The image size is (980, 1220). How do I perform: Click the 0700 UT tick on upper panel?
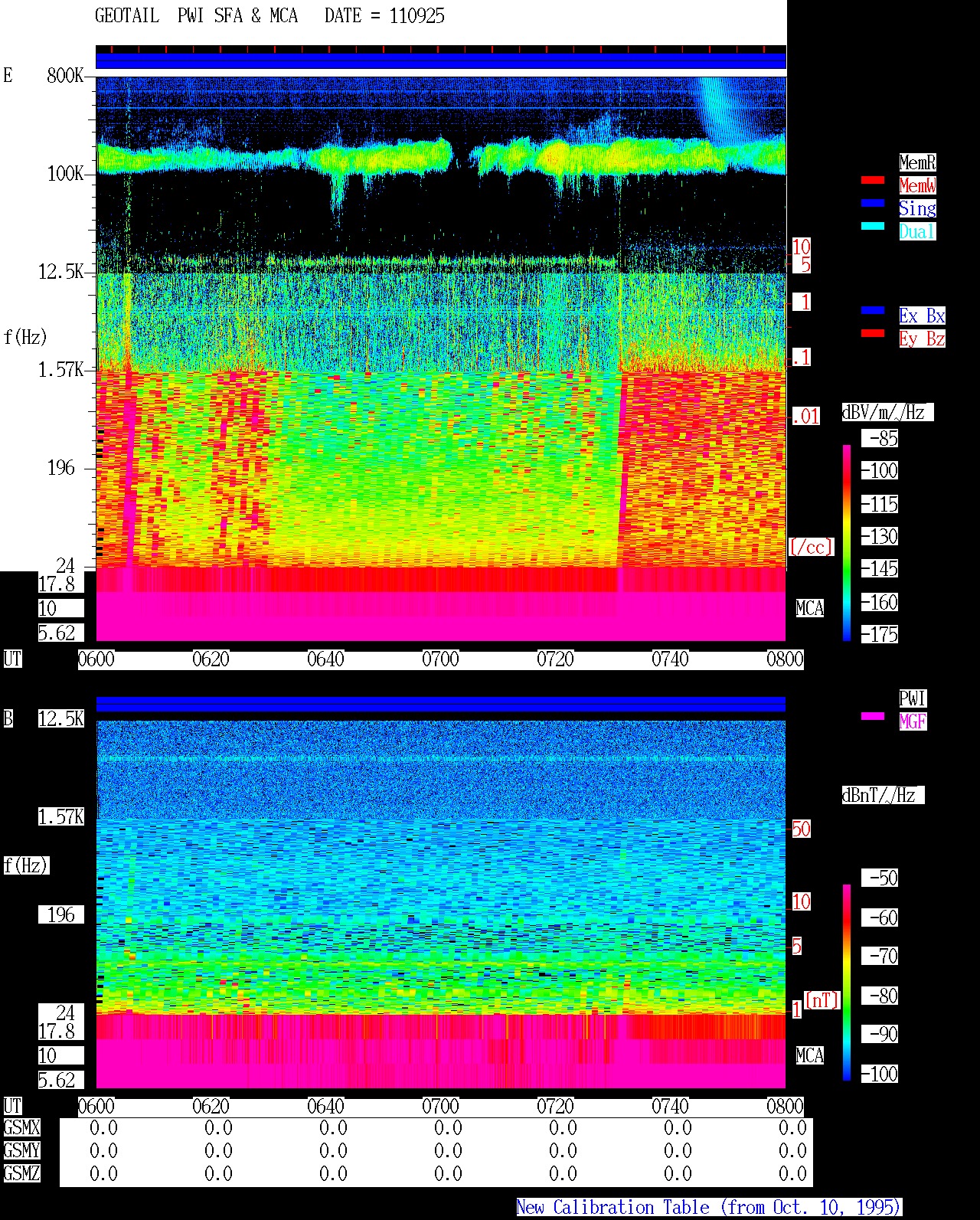(x=440, y=659)
